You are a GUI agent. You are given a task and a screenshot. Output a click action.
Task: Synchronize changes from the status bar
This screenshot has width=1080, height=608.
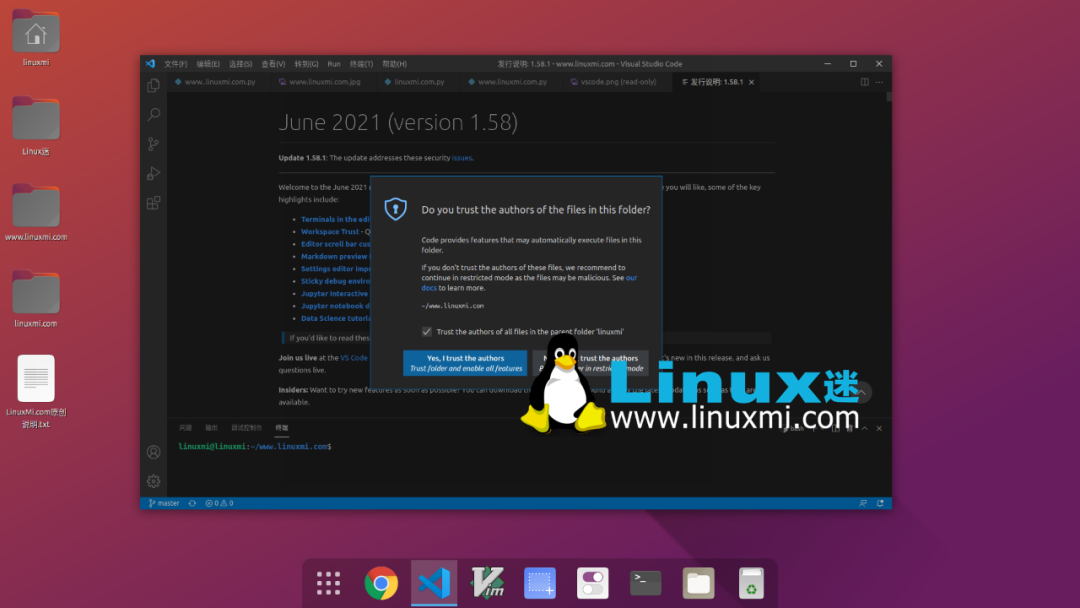(192, 503)
